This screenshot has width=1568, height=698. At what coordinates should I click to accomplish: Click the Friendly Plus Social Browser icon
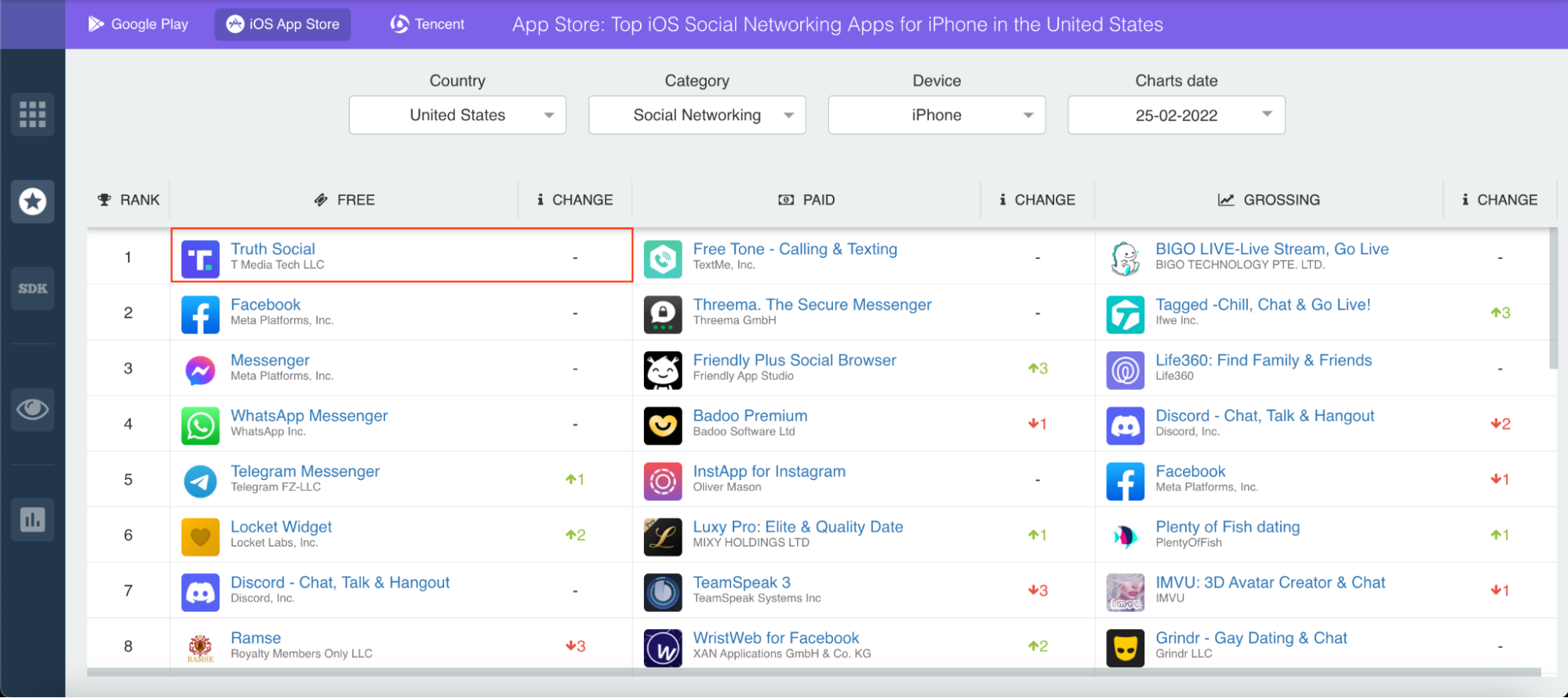pyautogui.click(x=663, y=370)
